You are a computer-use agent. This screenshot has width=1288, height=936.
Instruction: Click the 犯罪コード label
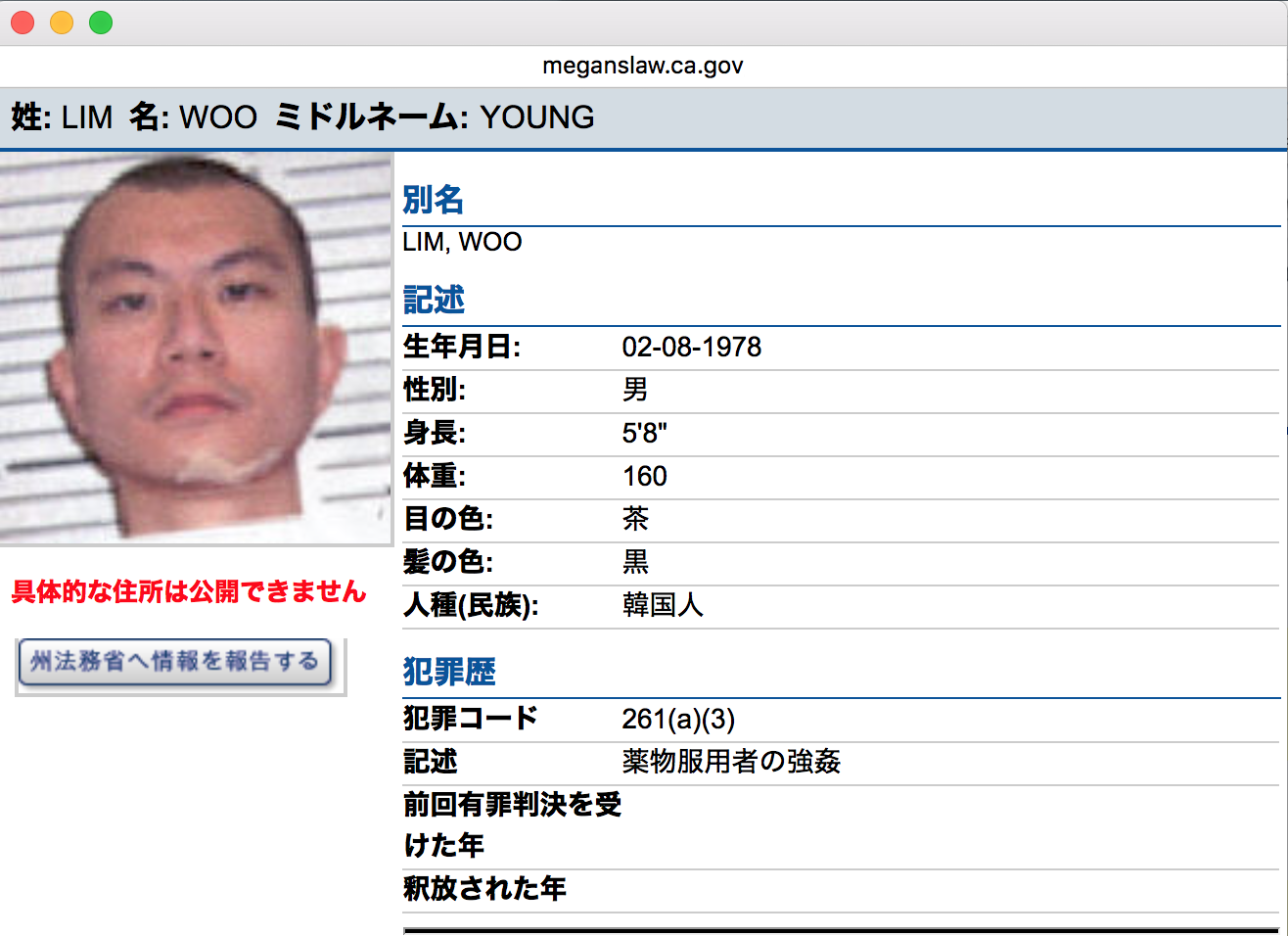tap(471, 719)
